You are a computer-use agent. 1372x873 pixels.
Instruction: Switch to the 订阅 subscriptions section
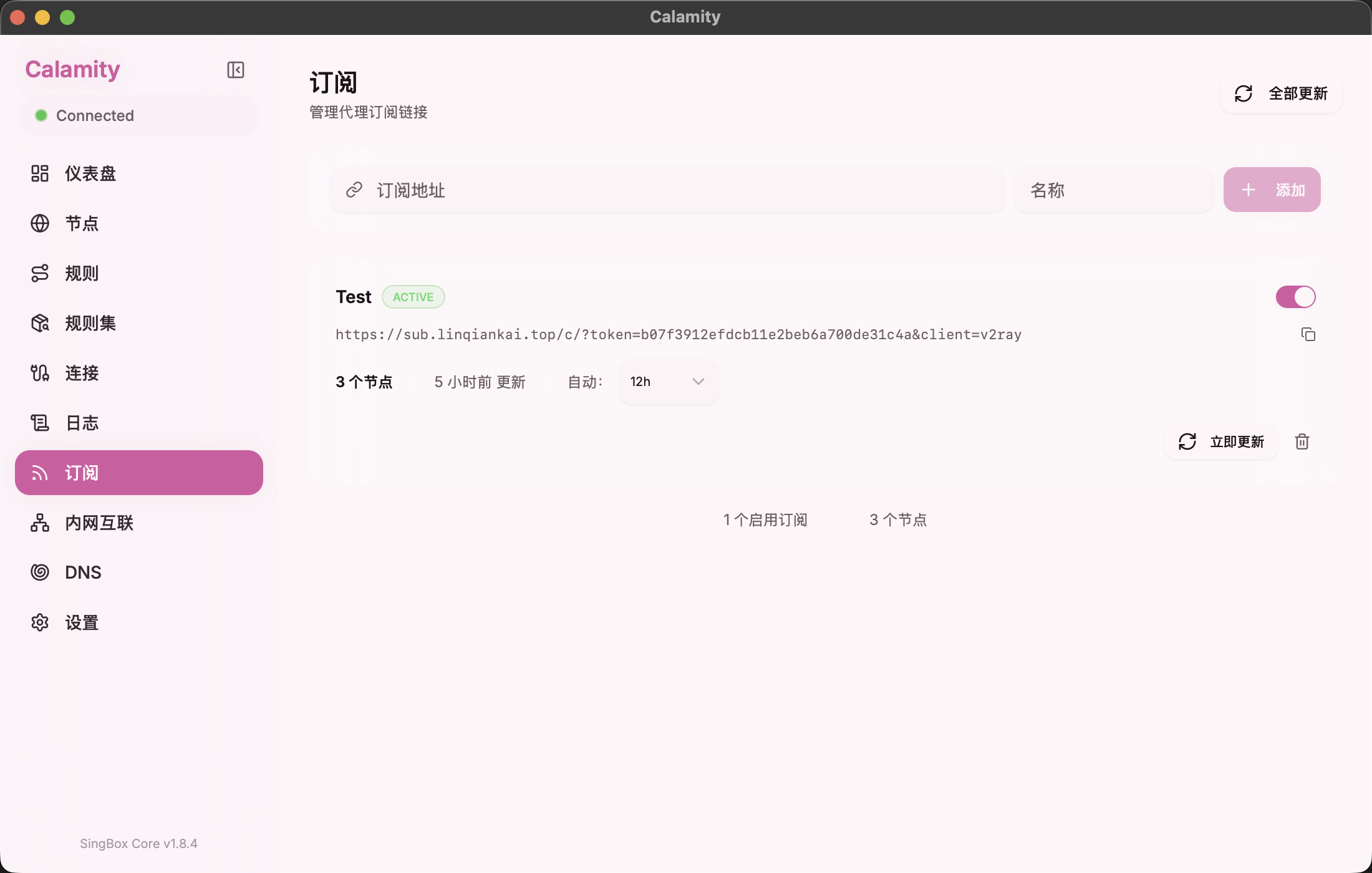[x=82, y=472]
